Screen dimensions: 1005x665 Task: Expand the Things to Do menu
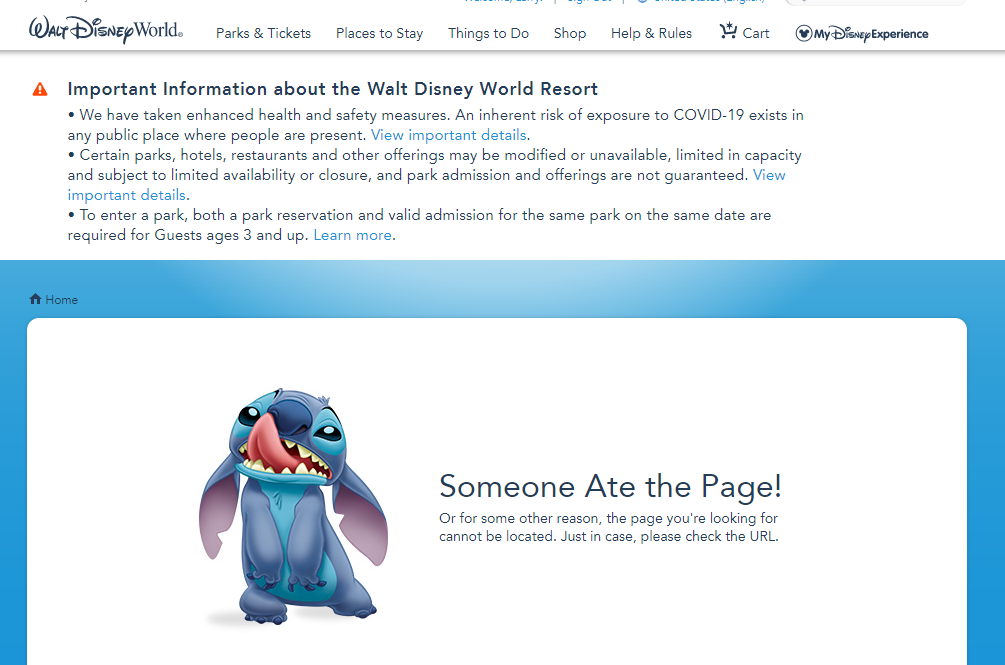point(488,33)
